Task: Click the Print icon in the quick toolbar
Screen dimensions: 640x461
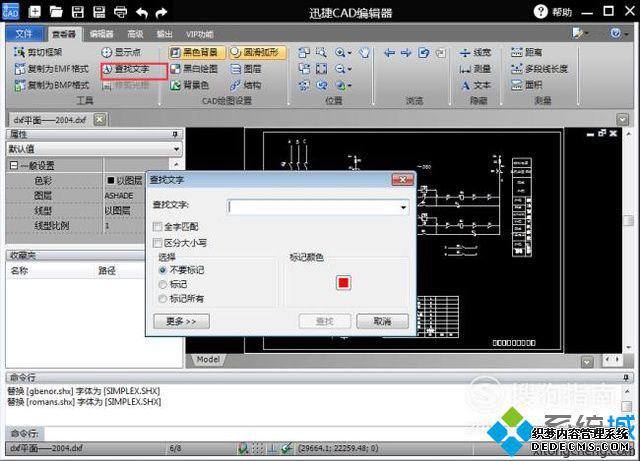Action: [120, 12]
